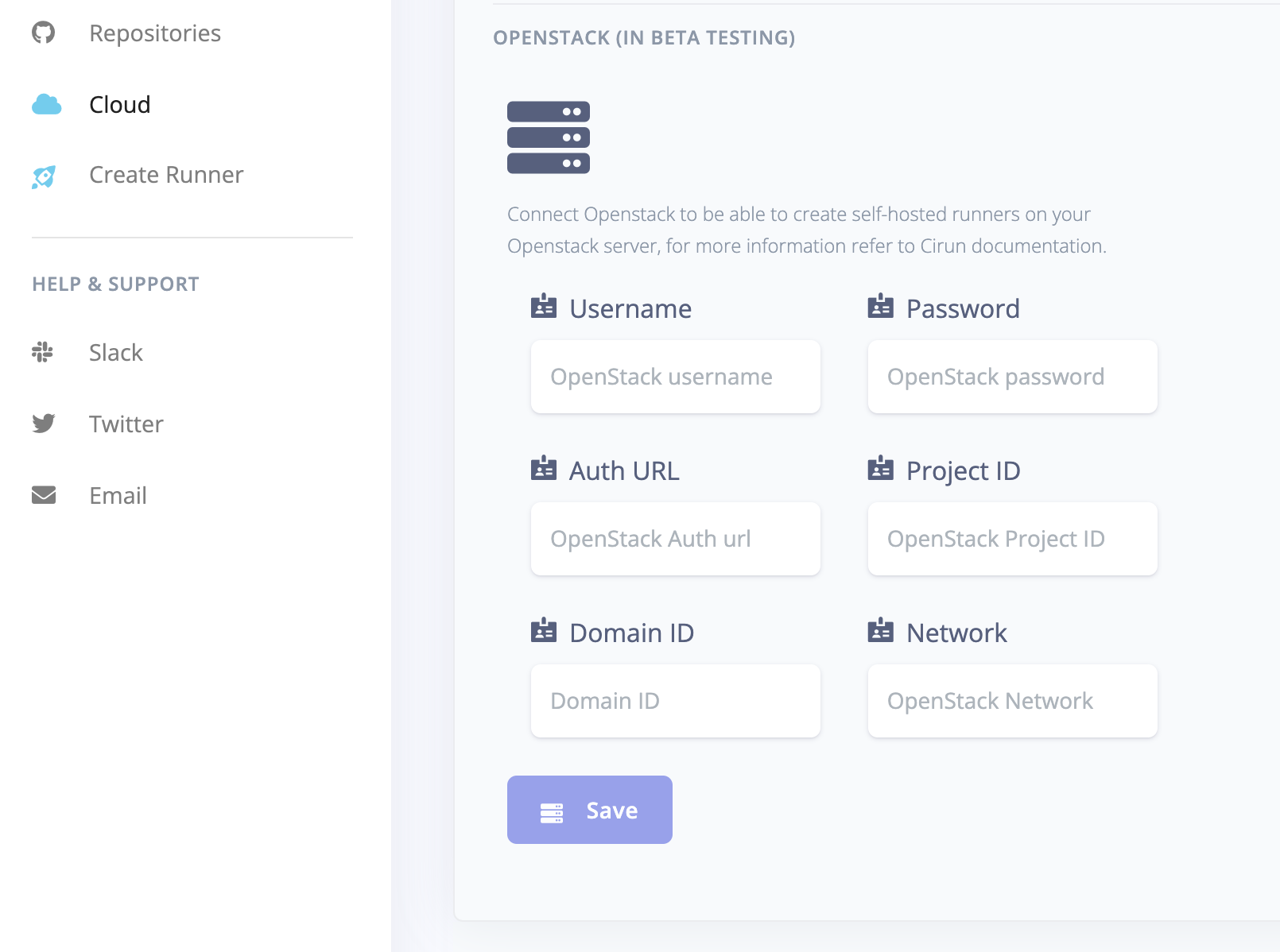
Task: Open the Slack support link
Action: tap(116, 353)
